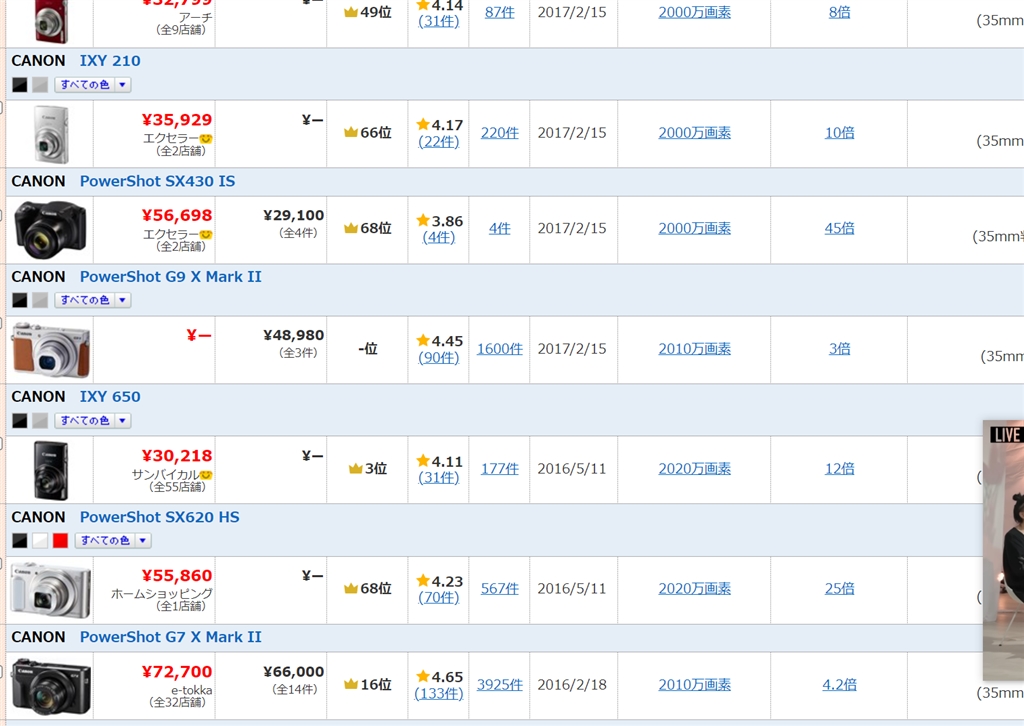Open the 1600件 comments link
This screenshot has width=1024, height=726.
point(500,349)
